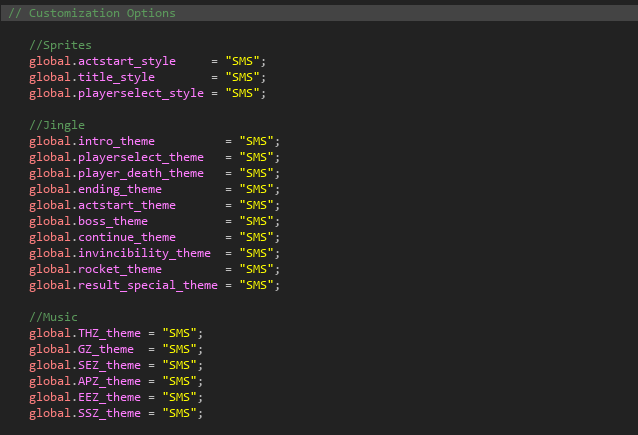638x435 pixels.
Task: Click the global.THZ_theme variable name
Action: click(85, 333)
